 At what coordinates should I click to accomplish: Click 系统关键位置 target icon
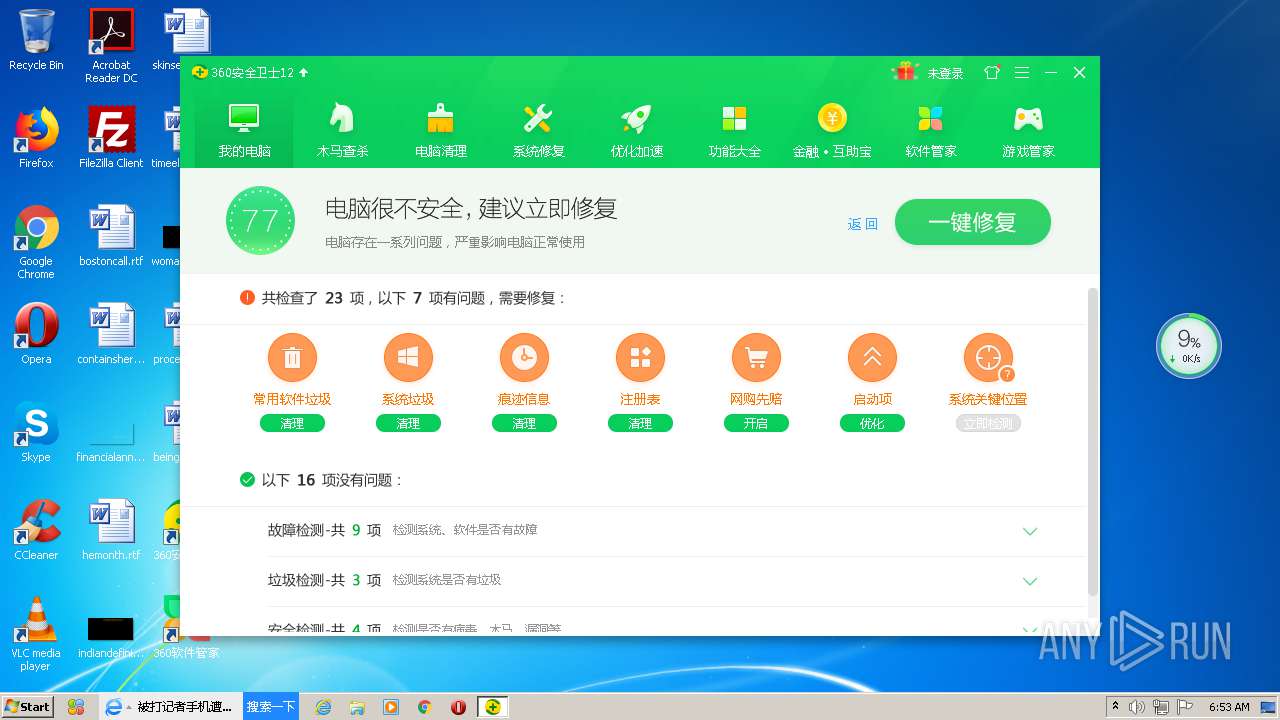pyautogui.click(x=988, y=358)
